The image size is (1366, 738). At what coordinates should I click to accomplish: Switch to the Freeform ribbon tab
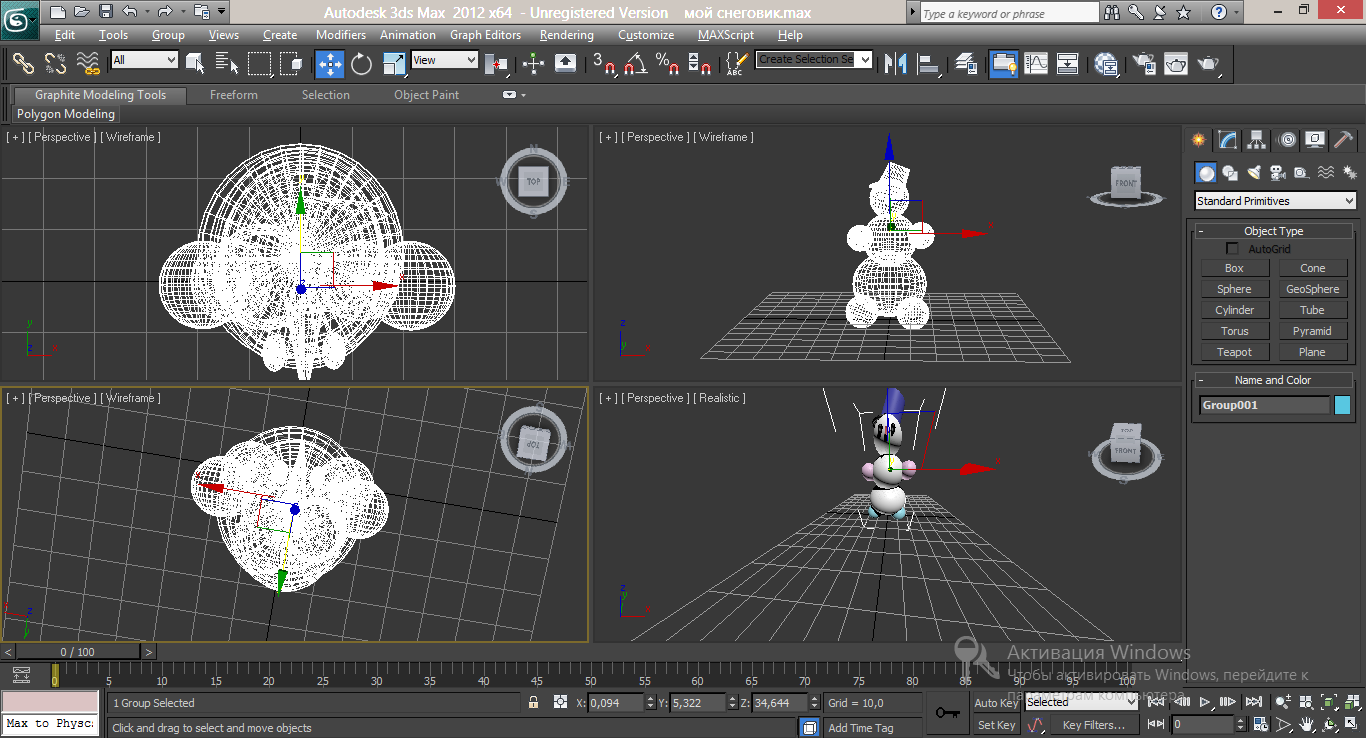(234, 95)
